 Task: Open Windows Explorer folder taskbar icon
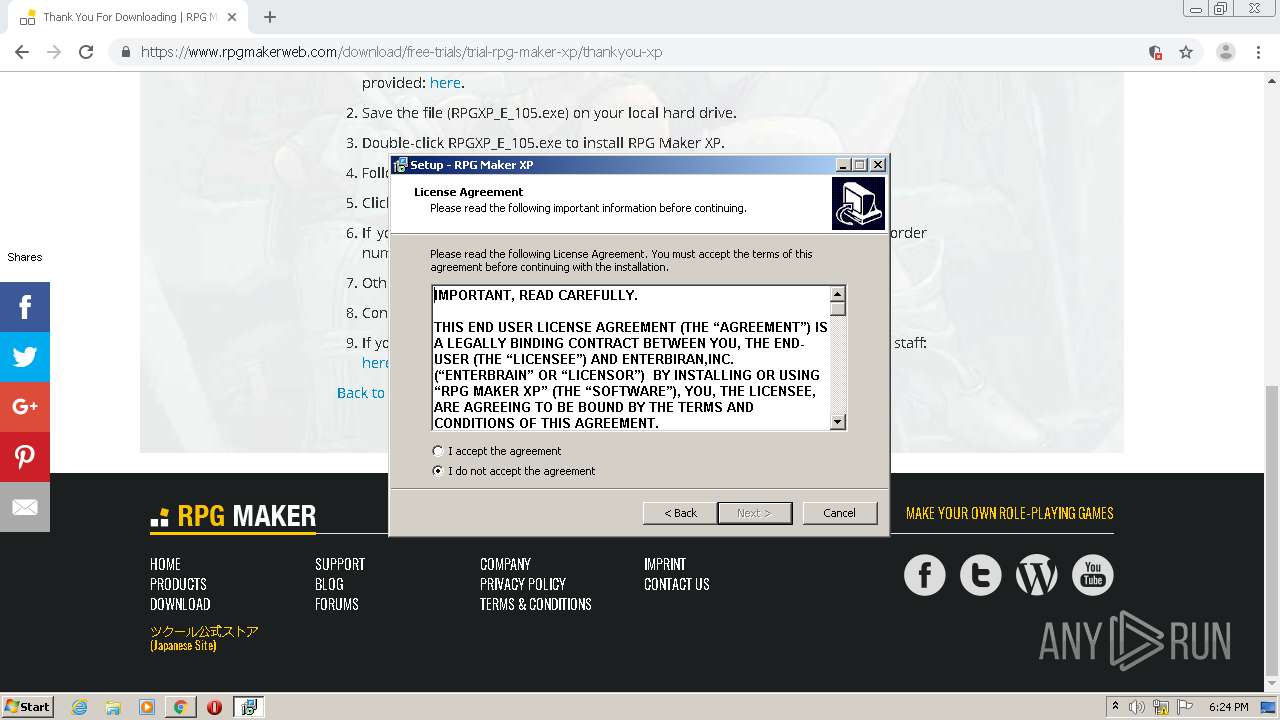point(113,707)
